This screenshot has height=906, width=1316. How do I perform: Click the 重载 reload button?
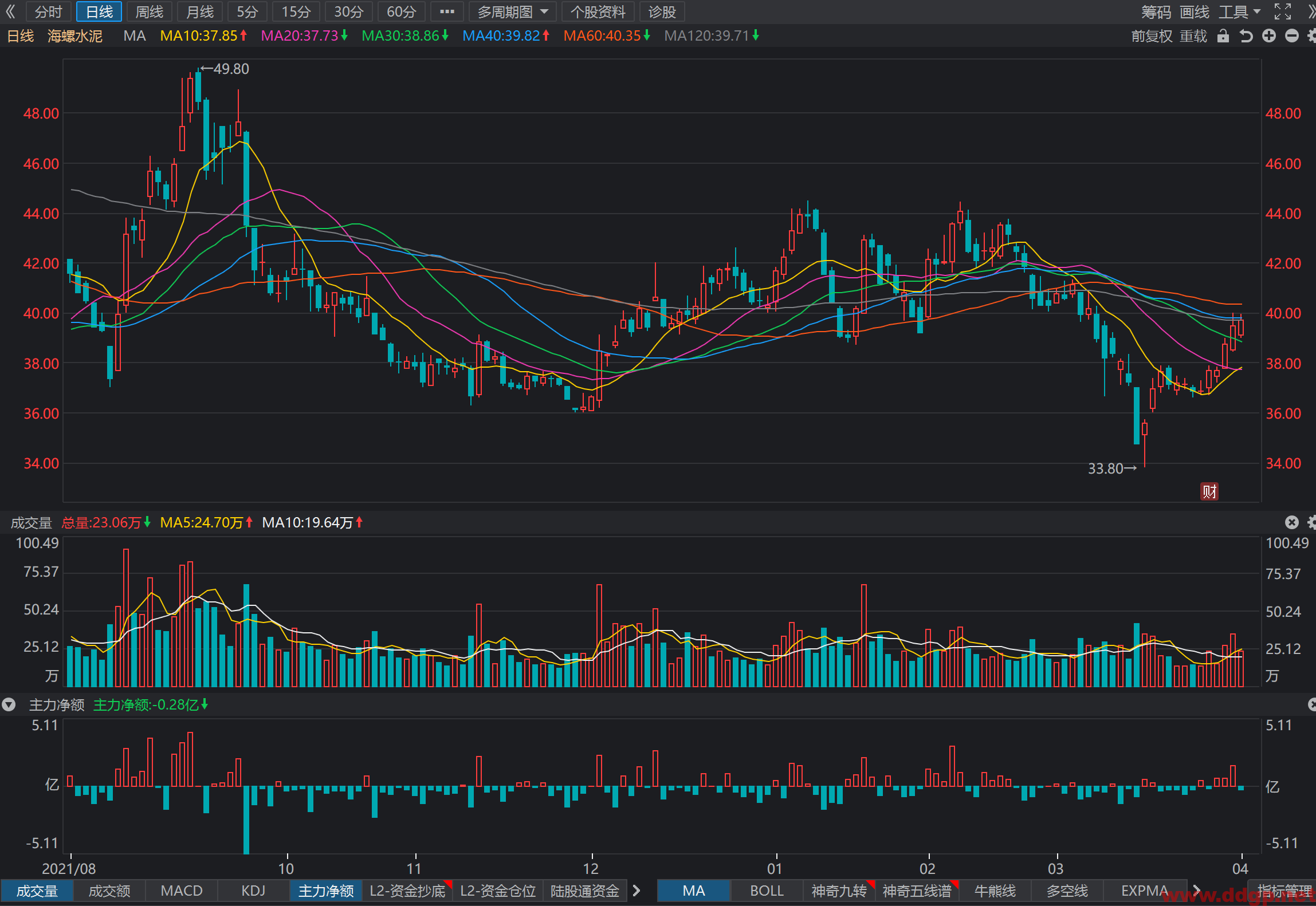(1193, 36)
